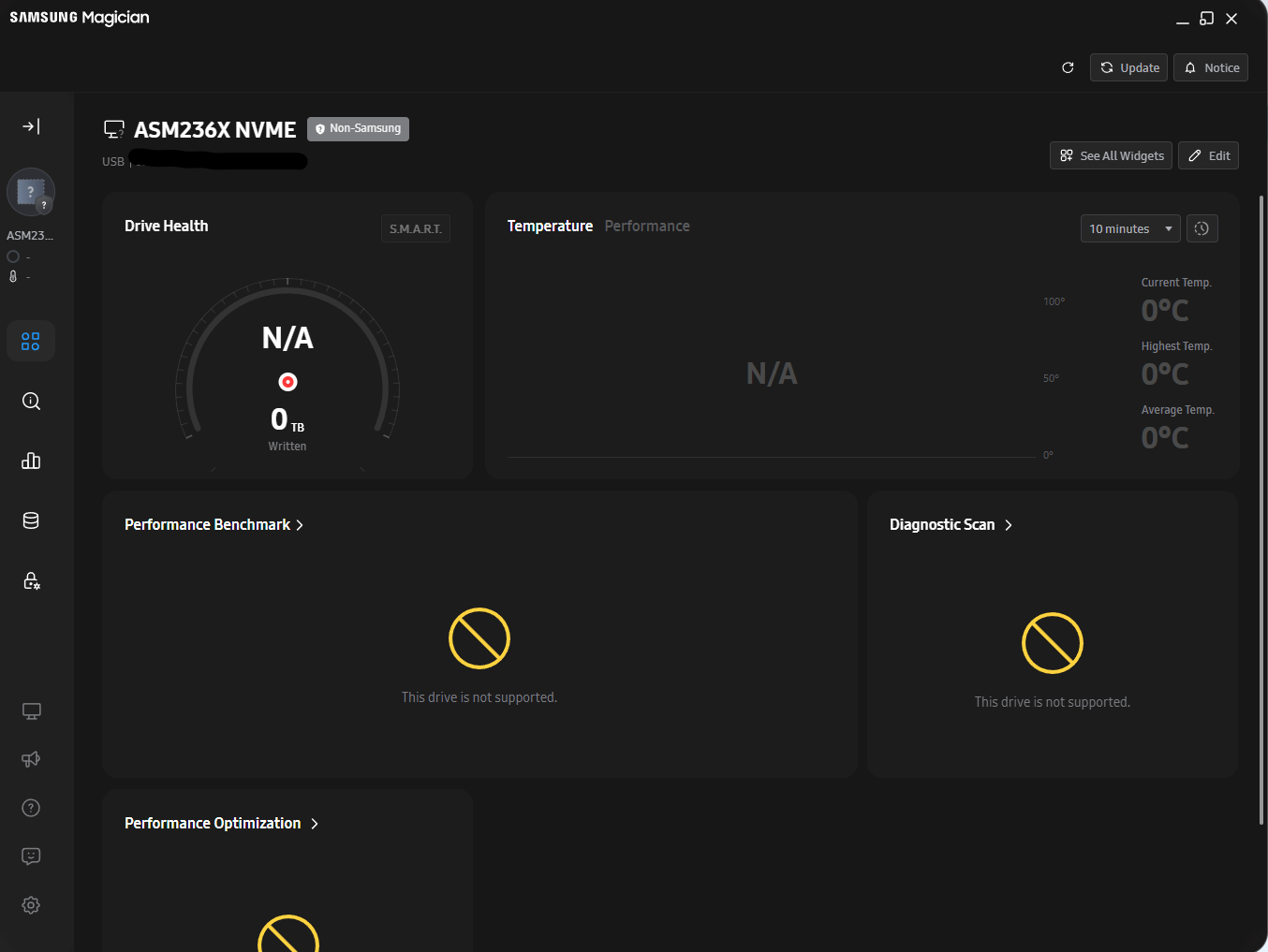
Task: Open the Performance Optimization section link
Action: tap(222, 823)
